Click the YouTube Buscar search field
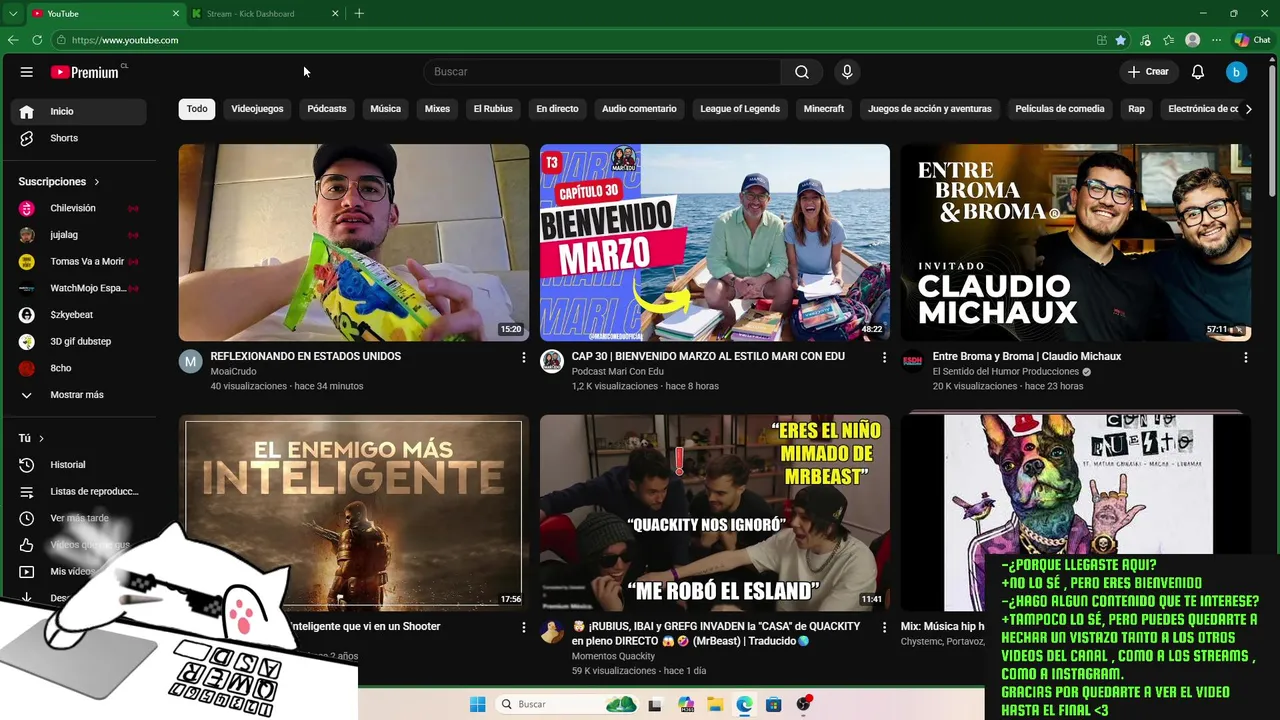Screen dimensions: 1280x720 [x=602, y=72]
